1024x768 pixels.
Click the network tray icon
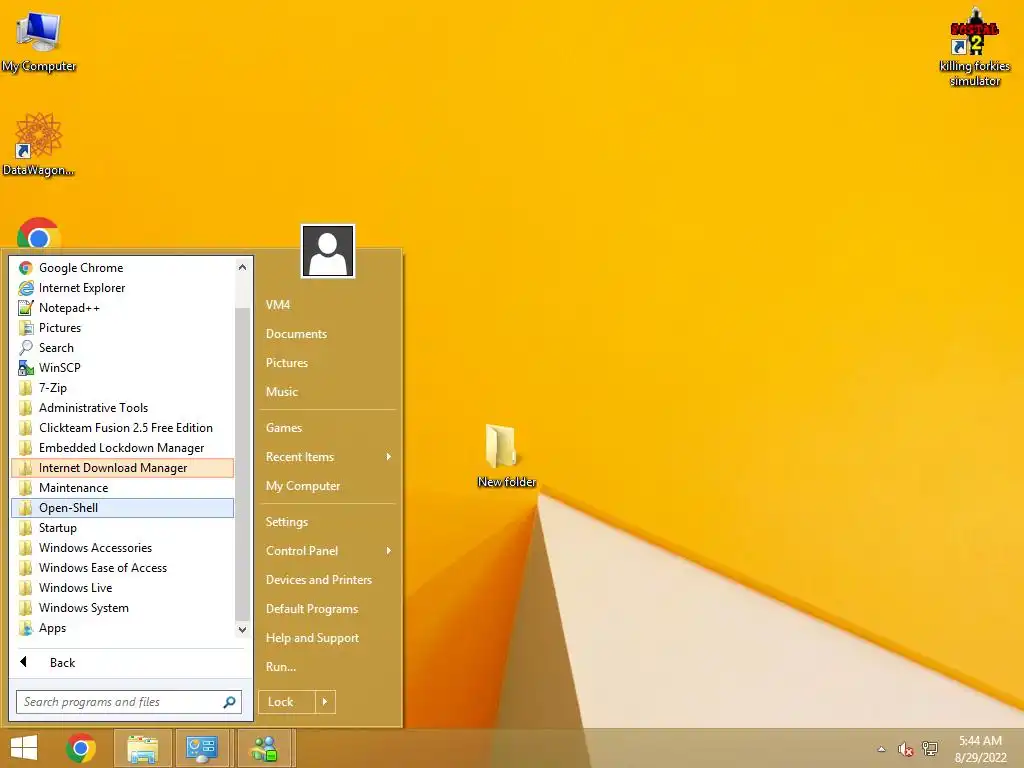click(929, 749)
